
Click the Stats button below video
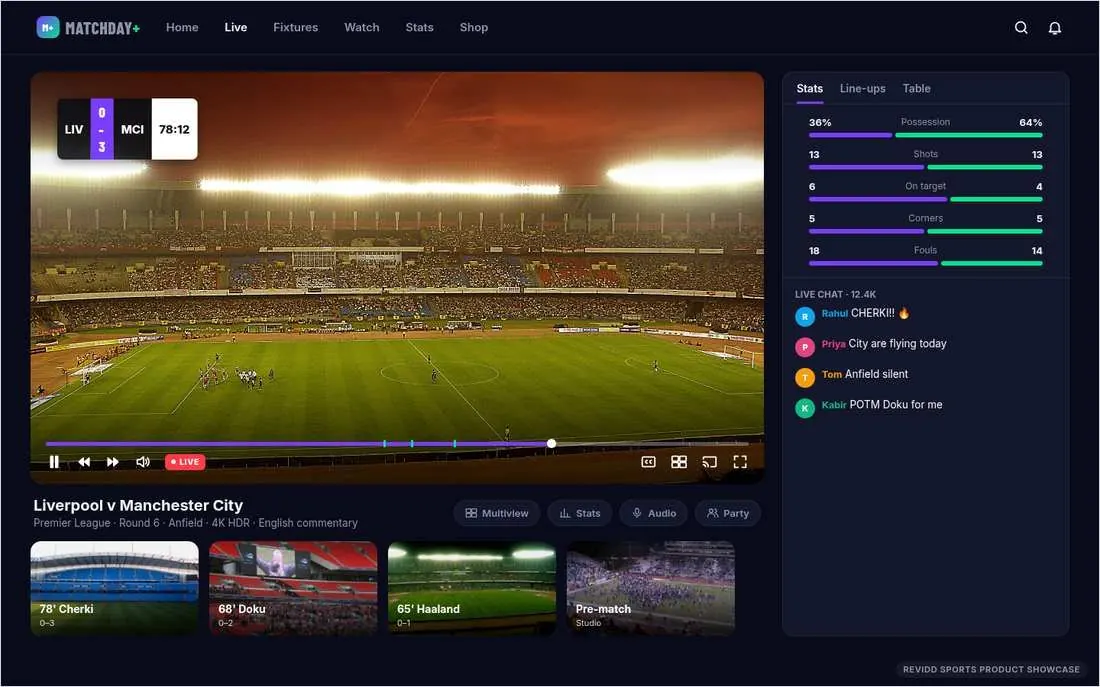(579, 513)
